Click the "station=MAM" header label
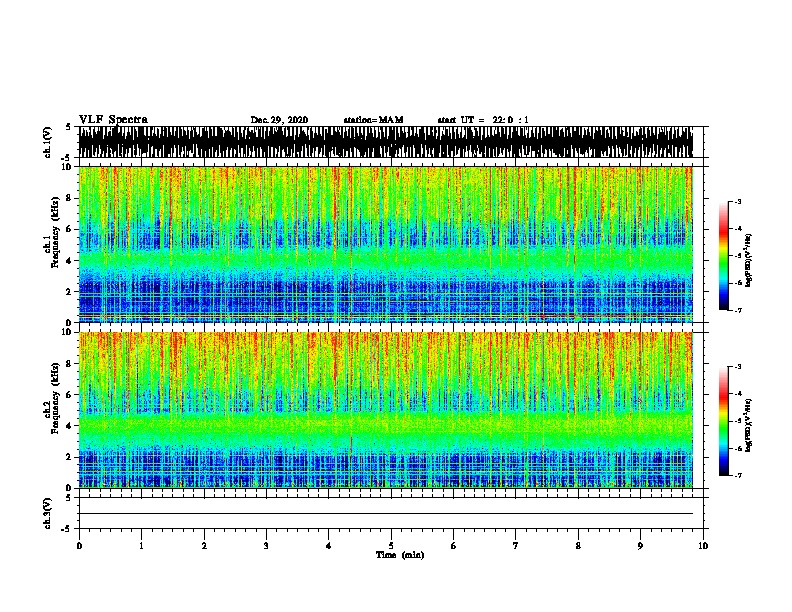The image size is (792, 612). click(x=373, y=120)
